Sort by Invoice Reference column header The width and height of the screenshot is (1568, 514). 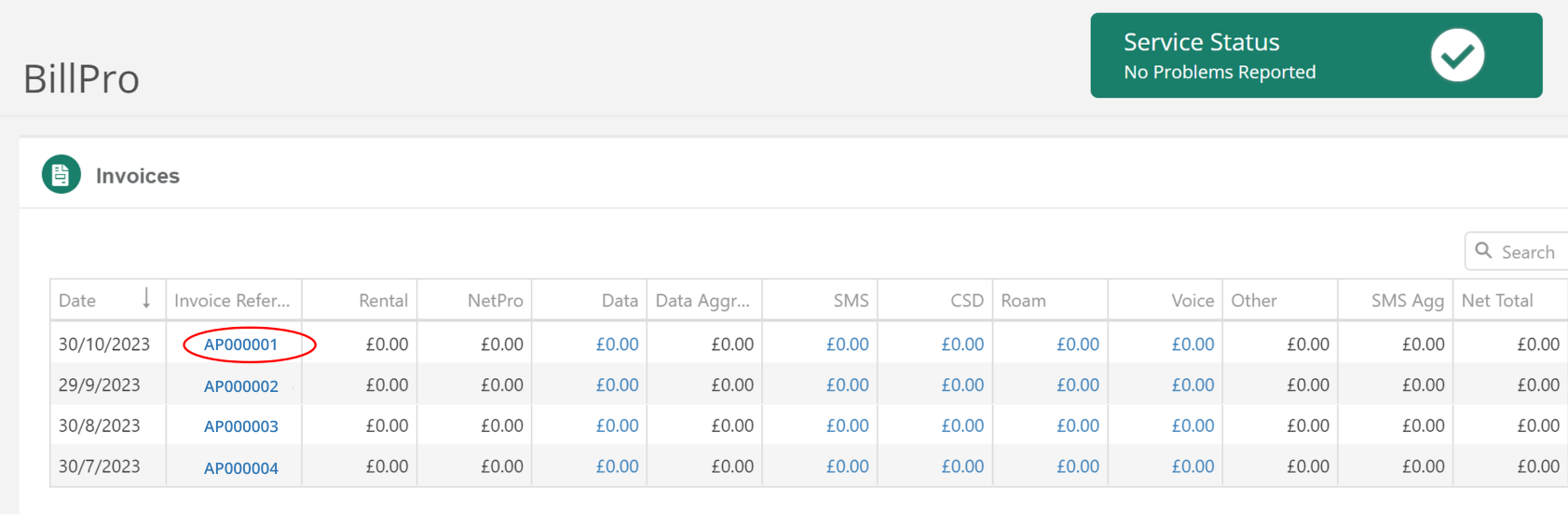pyautogui.click(x=232, y=301)
